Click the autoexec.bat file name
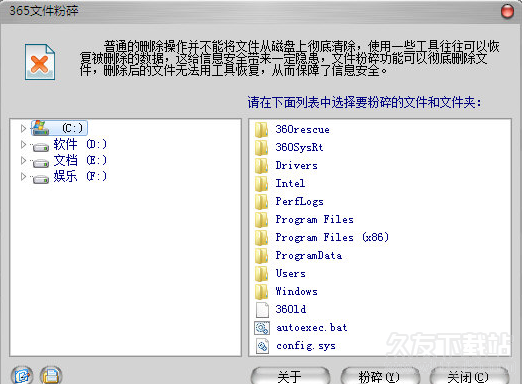This screenshot has width=522, height=384. coord(312,328)
